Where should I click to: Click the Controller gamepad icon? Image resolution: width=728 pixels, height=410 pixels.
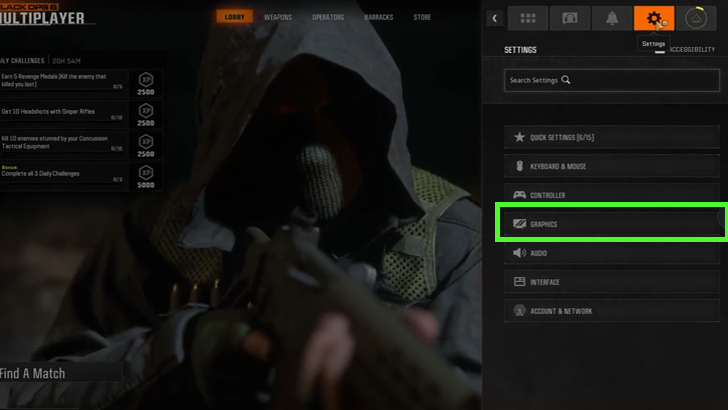tap(520, 195)
